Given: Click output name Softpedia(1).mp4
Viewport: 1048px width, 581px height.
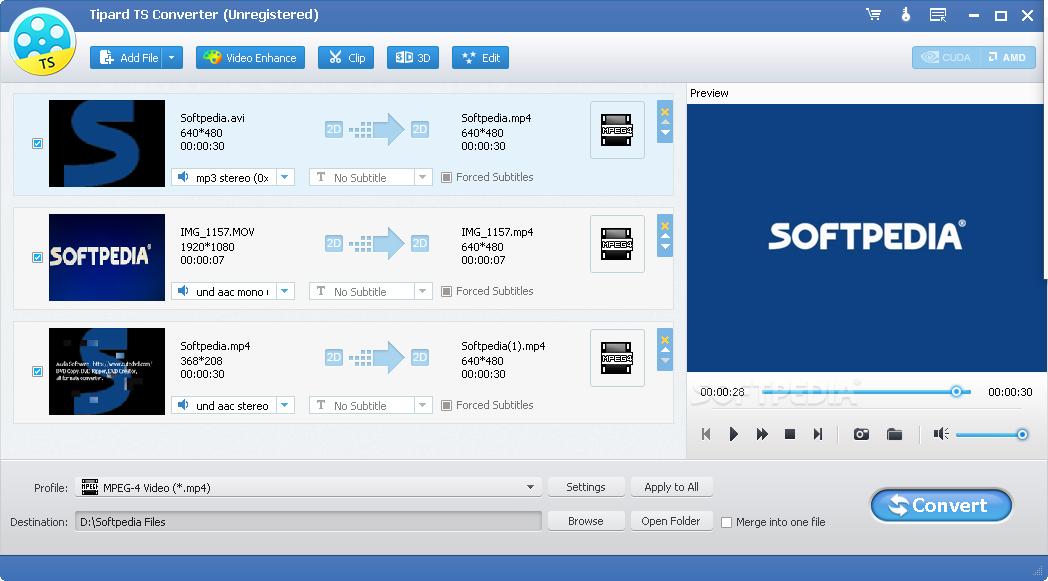Looking at the screenshot, I should 503,346.
